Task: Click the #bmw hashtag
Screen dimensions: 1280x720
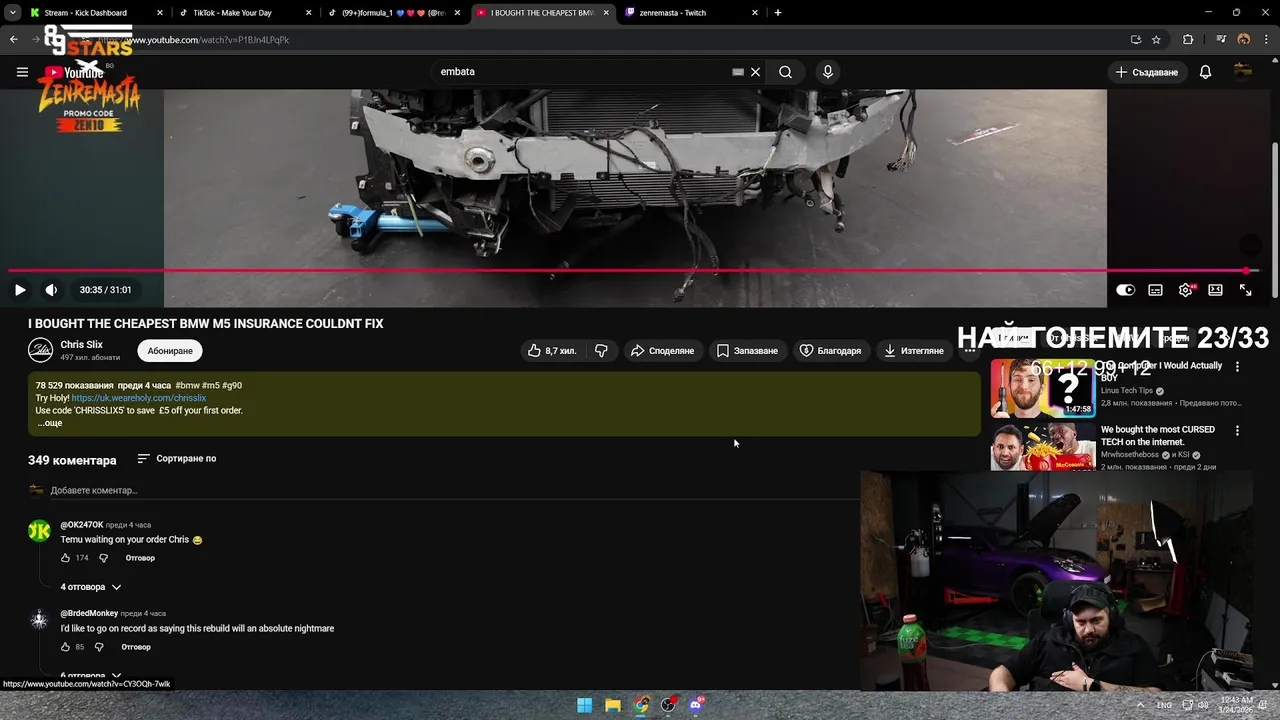Action: point(187,385)
